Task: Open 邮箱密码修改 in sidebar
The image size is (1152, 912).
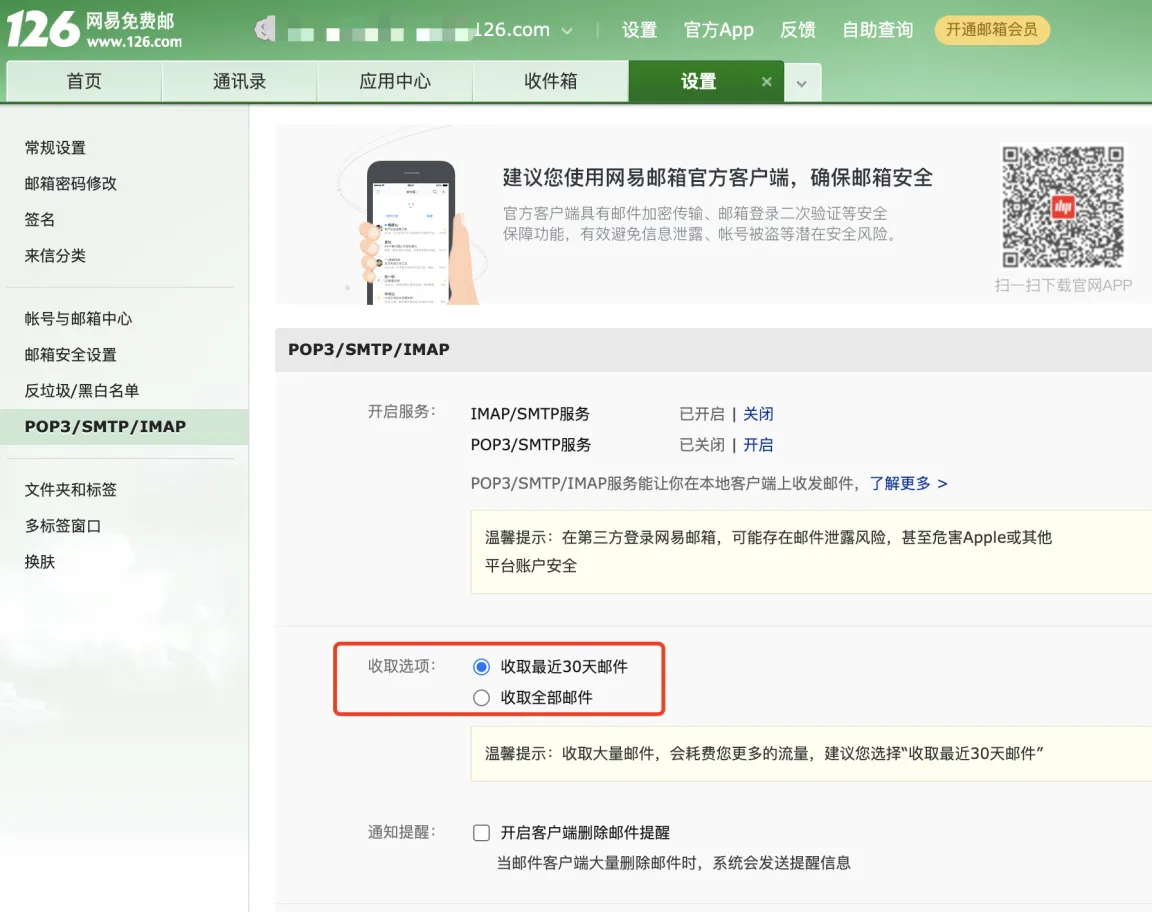Action: click(x=71, y=184)
